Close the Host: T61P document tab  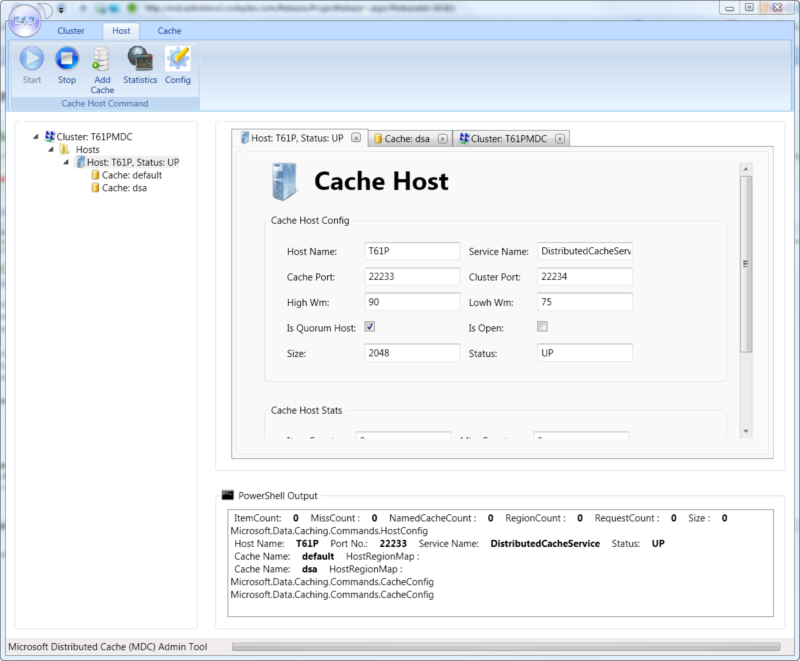[x=356, y=138]
